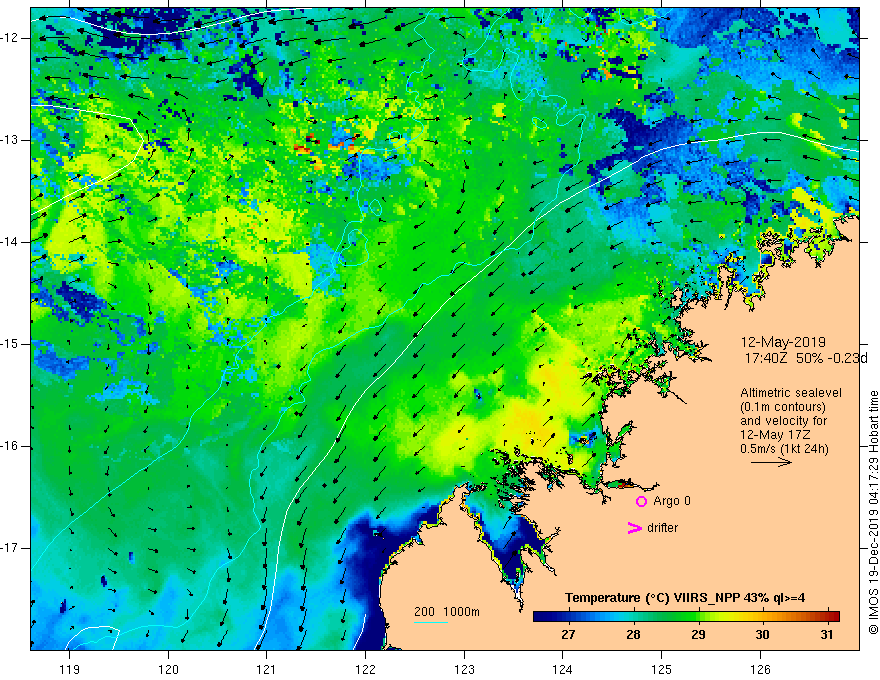Click the 200 1000m depth label

447,612
